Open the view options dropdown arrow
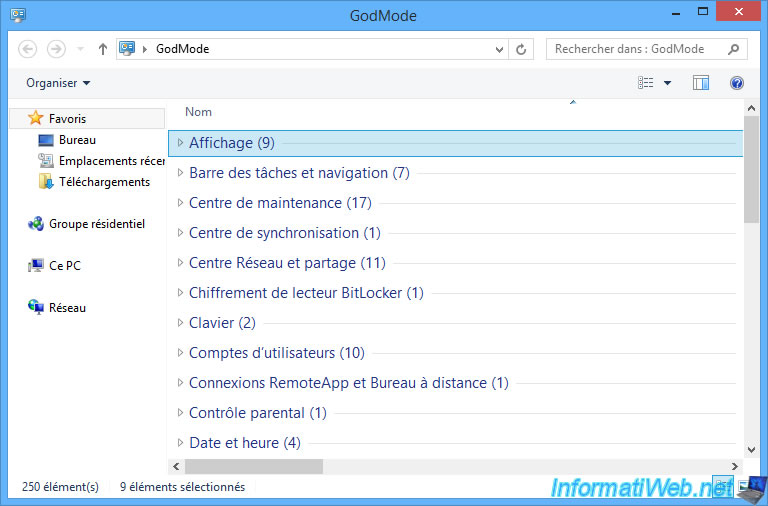 pos(667,83)
